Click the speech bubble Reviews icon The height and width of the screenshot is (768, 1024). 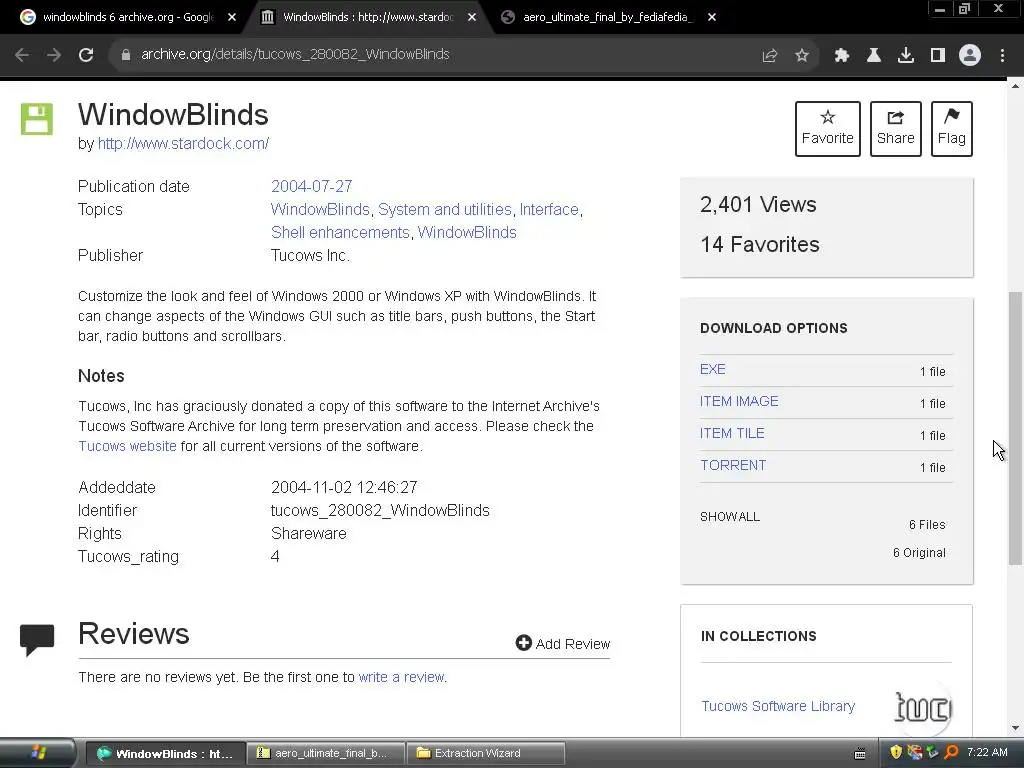click(x=37, y=640)
